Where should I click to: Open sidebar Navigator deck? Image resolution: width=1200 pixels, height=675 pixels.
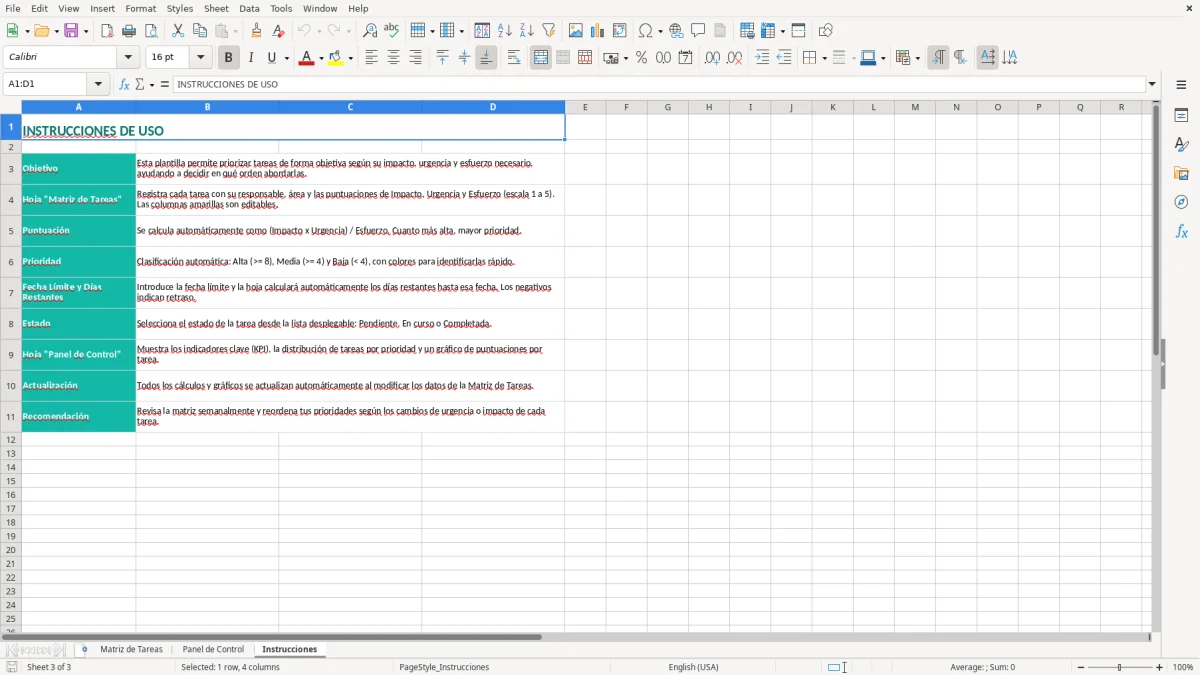1181,202
